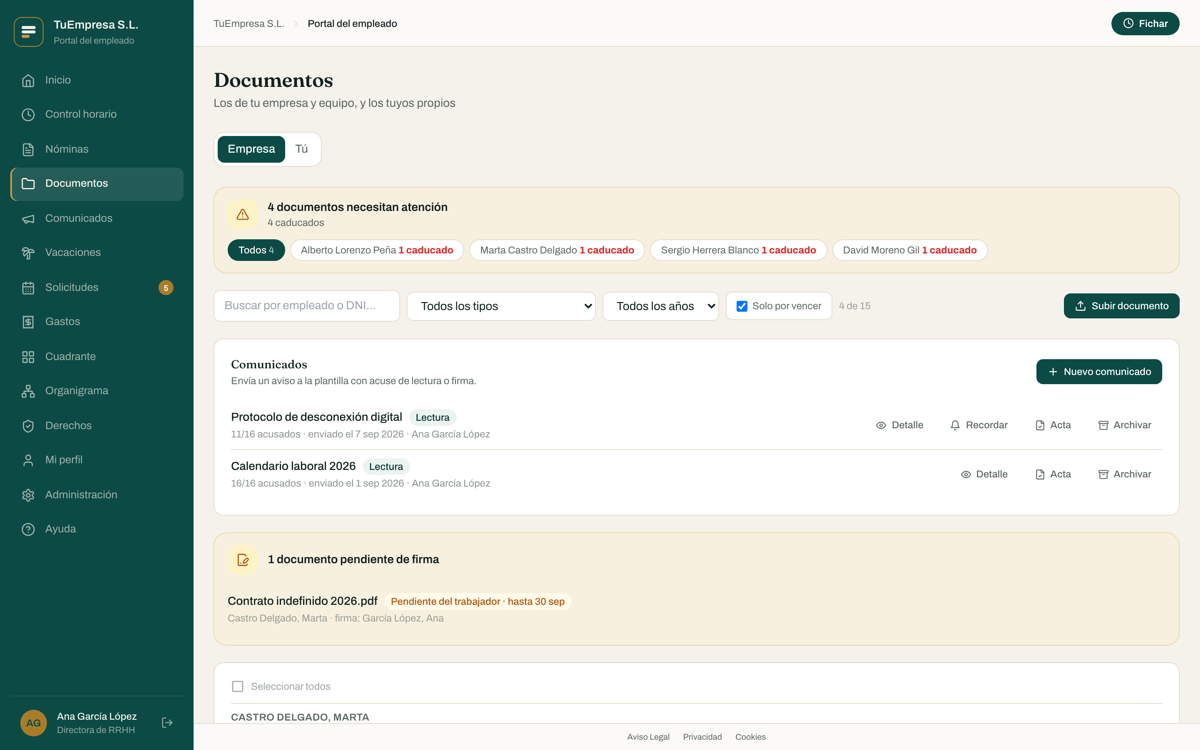This screenshot has height=750, width=1200.
Task: View Detalle of Calendario laboral 2026
Action: click(985, 474)
